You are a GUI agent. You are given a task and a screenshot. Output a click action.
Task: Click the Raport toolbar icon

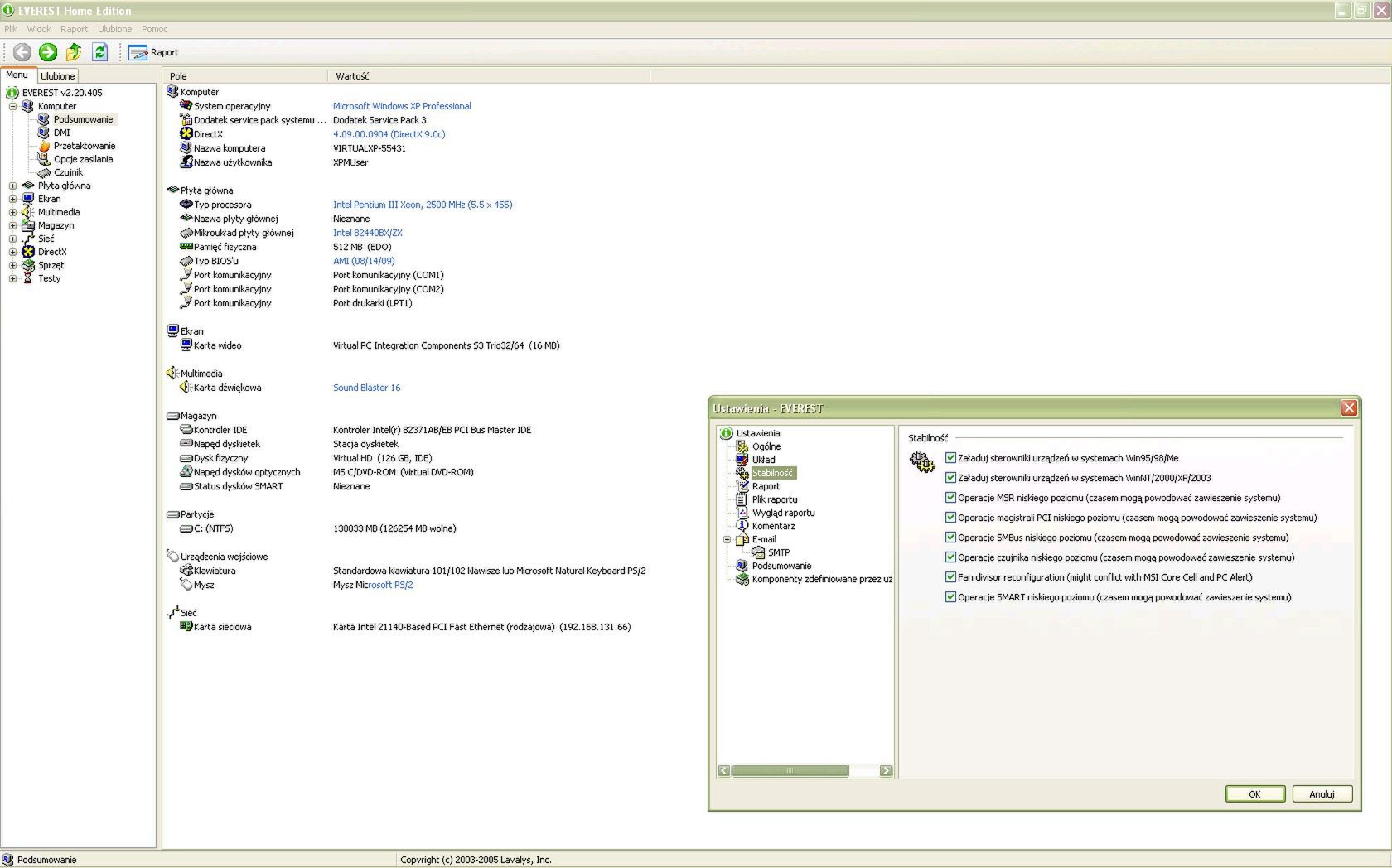[x=138, y=52]
